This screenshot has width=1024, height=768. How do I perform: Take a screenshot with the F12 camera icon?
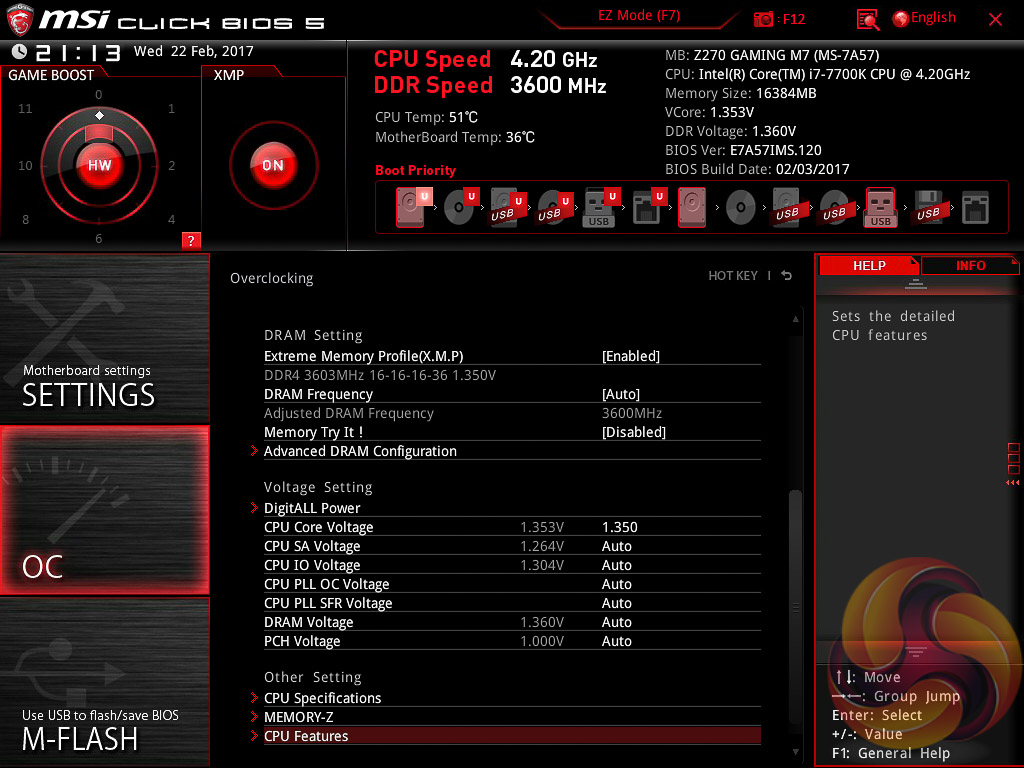tap(763, 19)
